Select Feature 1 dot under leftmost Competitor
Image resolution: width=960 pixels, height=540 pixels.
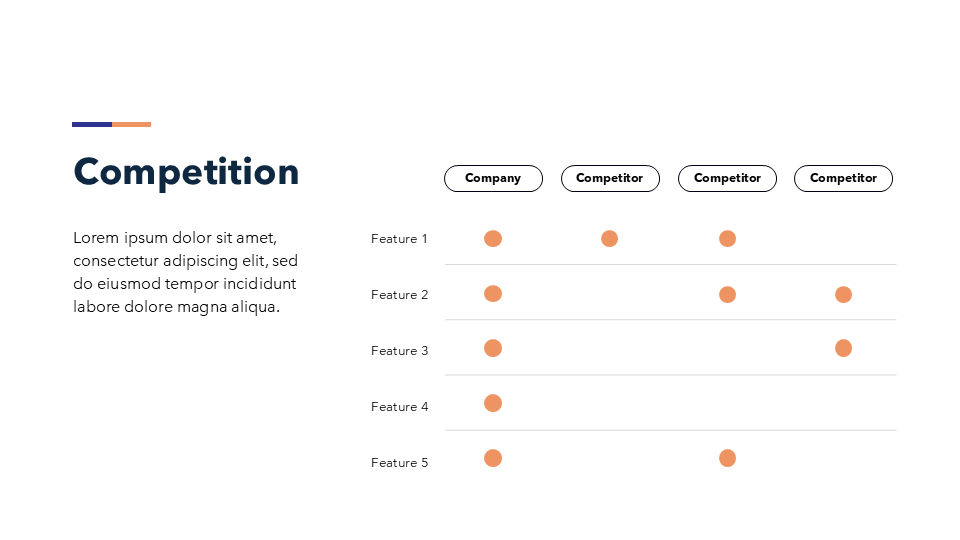click(609, 238)
